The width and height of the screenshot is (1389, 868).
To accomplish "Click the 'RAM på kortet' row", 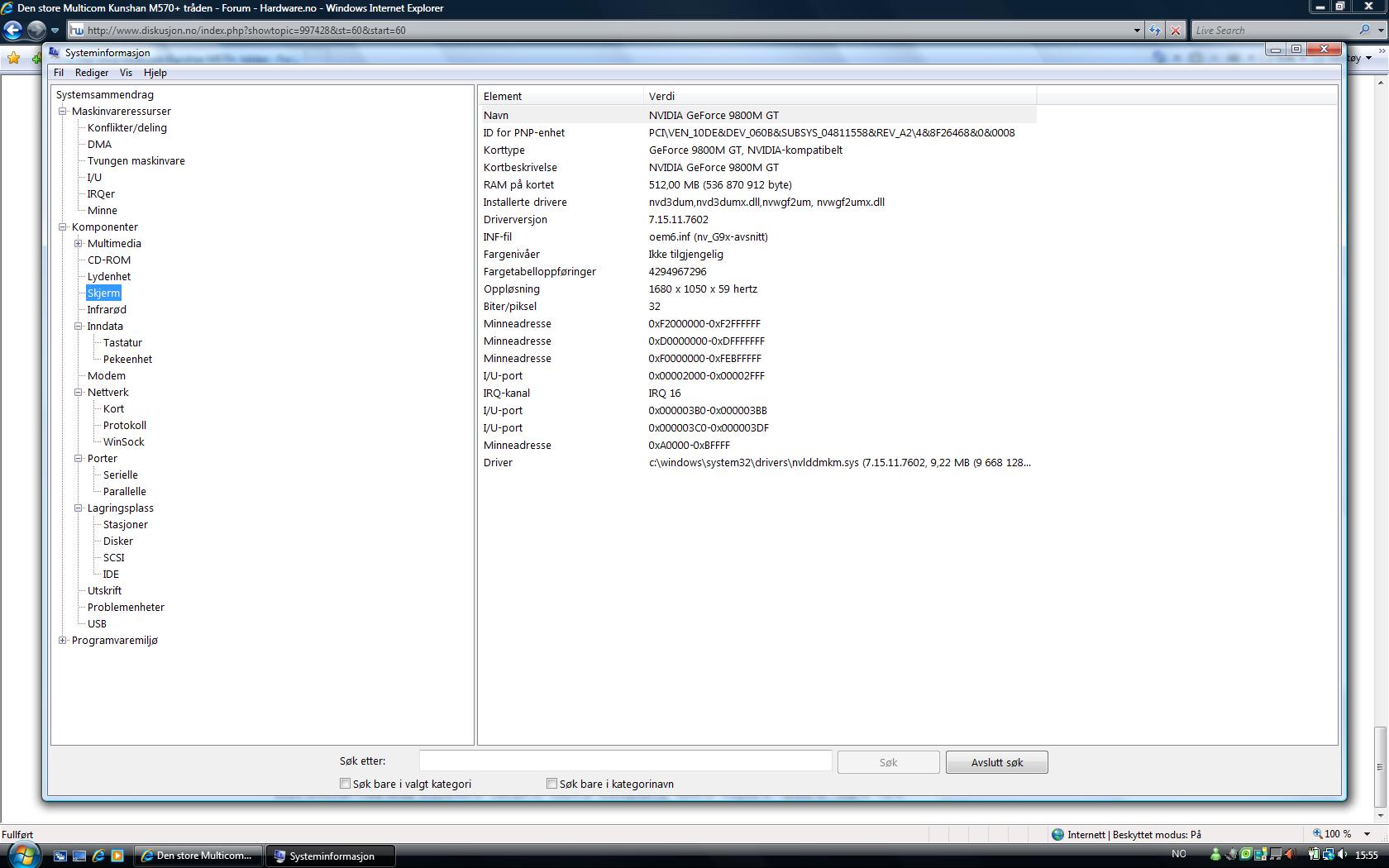I will pyautogui.click(x=757, y=185).
